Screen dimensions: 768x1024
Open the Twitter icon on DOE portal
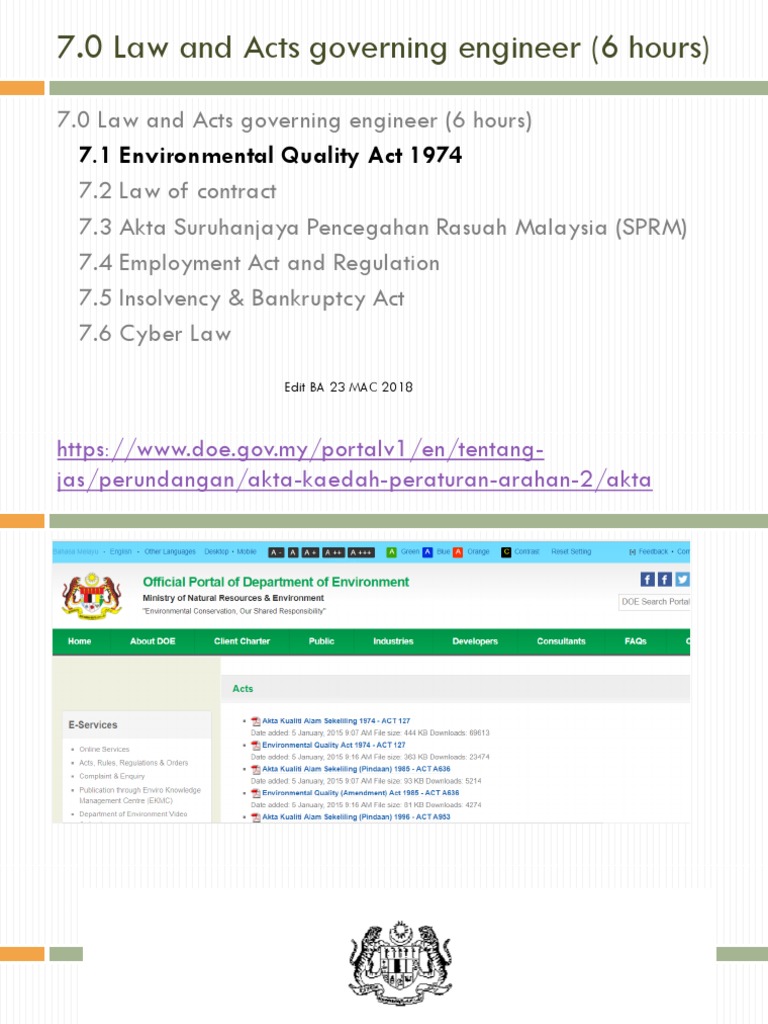coord(682,579)
